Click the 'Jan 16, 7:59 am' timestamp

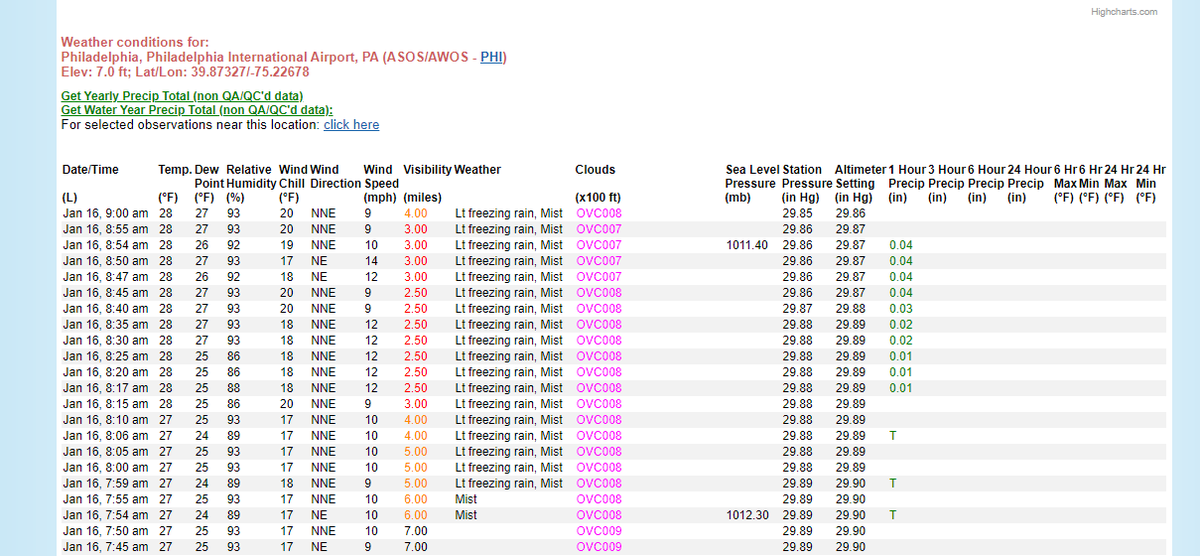click(x=105, y=483)
